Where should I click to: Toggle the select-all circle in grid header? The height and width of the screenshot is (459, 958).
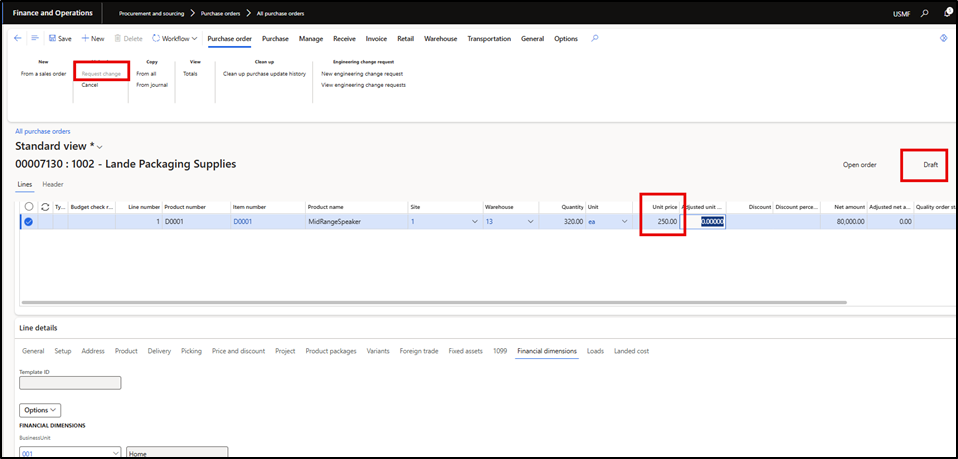click(x=29, y=206)
